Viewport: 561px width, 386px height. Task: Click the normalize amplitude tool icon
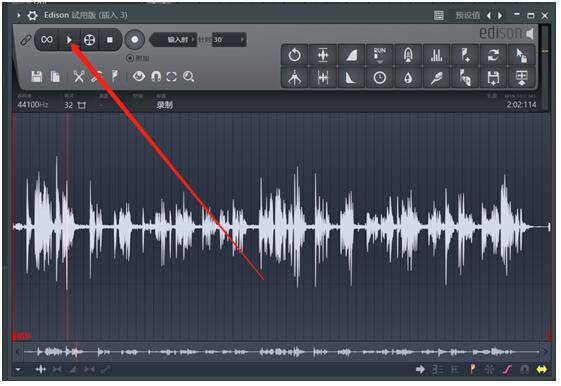click(x=323, y=55)
